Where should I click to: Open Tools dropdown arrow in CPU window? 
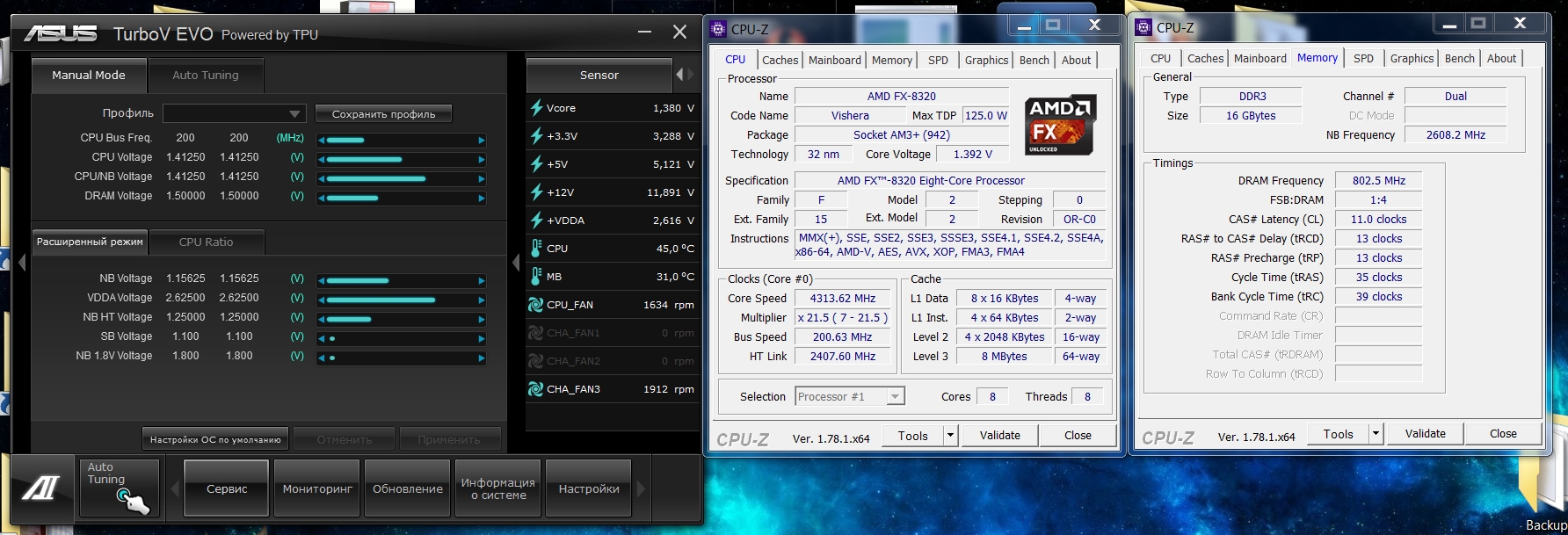(950, 435)
